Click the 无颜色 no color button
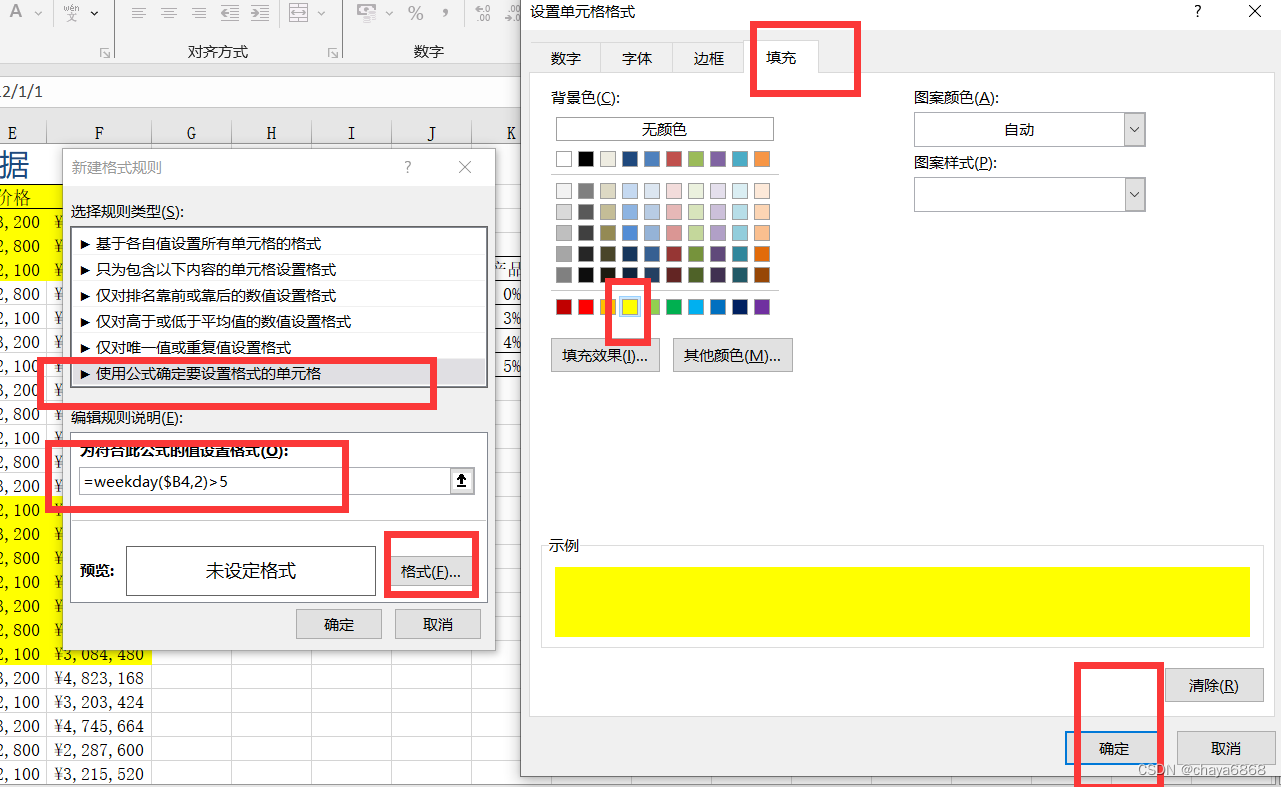1281x787 pixels. click(x=665, y=129)
